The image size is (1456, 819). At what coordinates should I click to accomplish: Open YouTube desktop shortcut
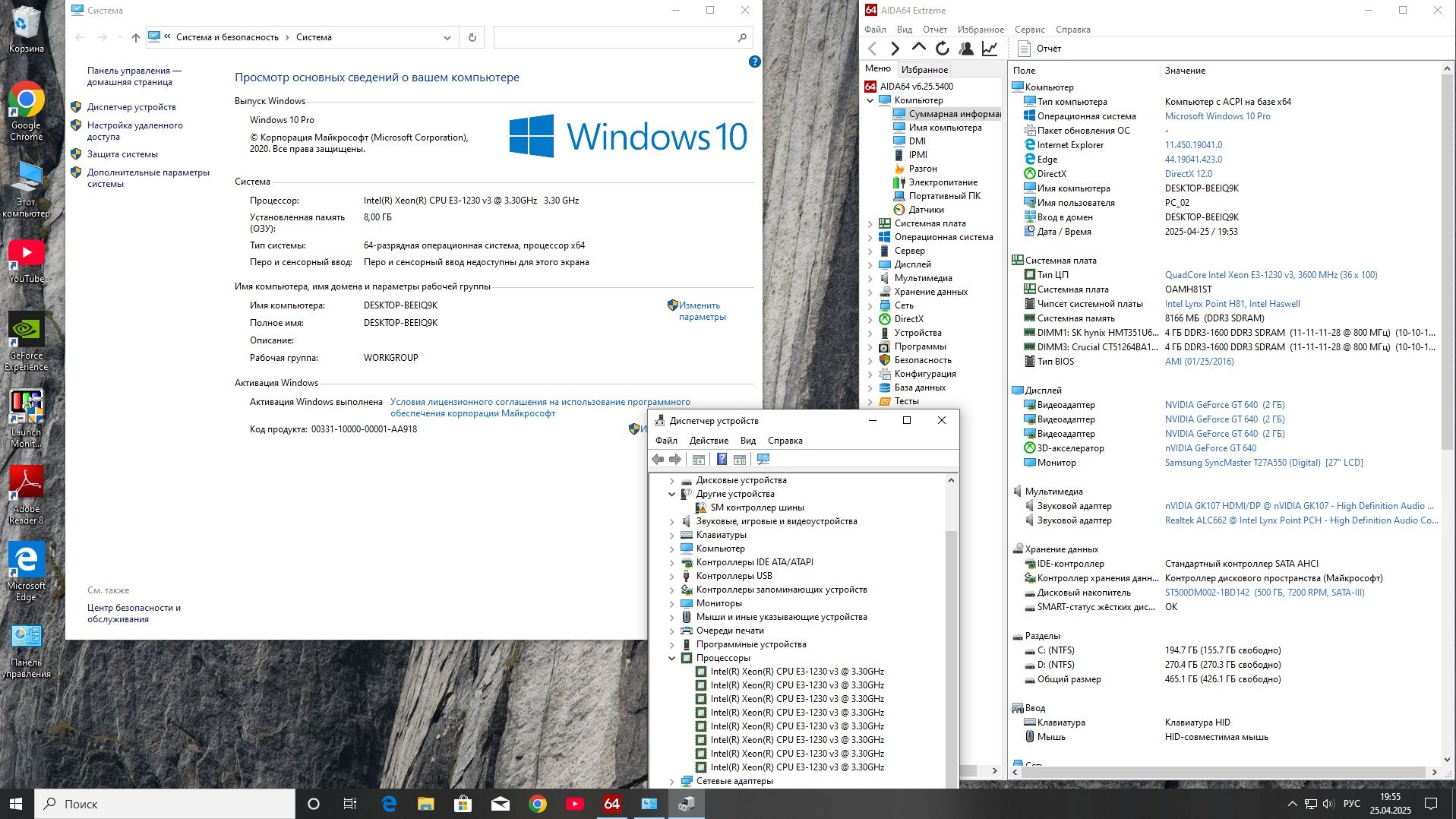(x=27, y=261)
